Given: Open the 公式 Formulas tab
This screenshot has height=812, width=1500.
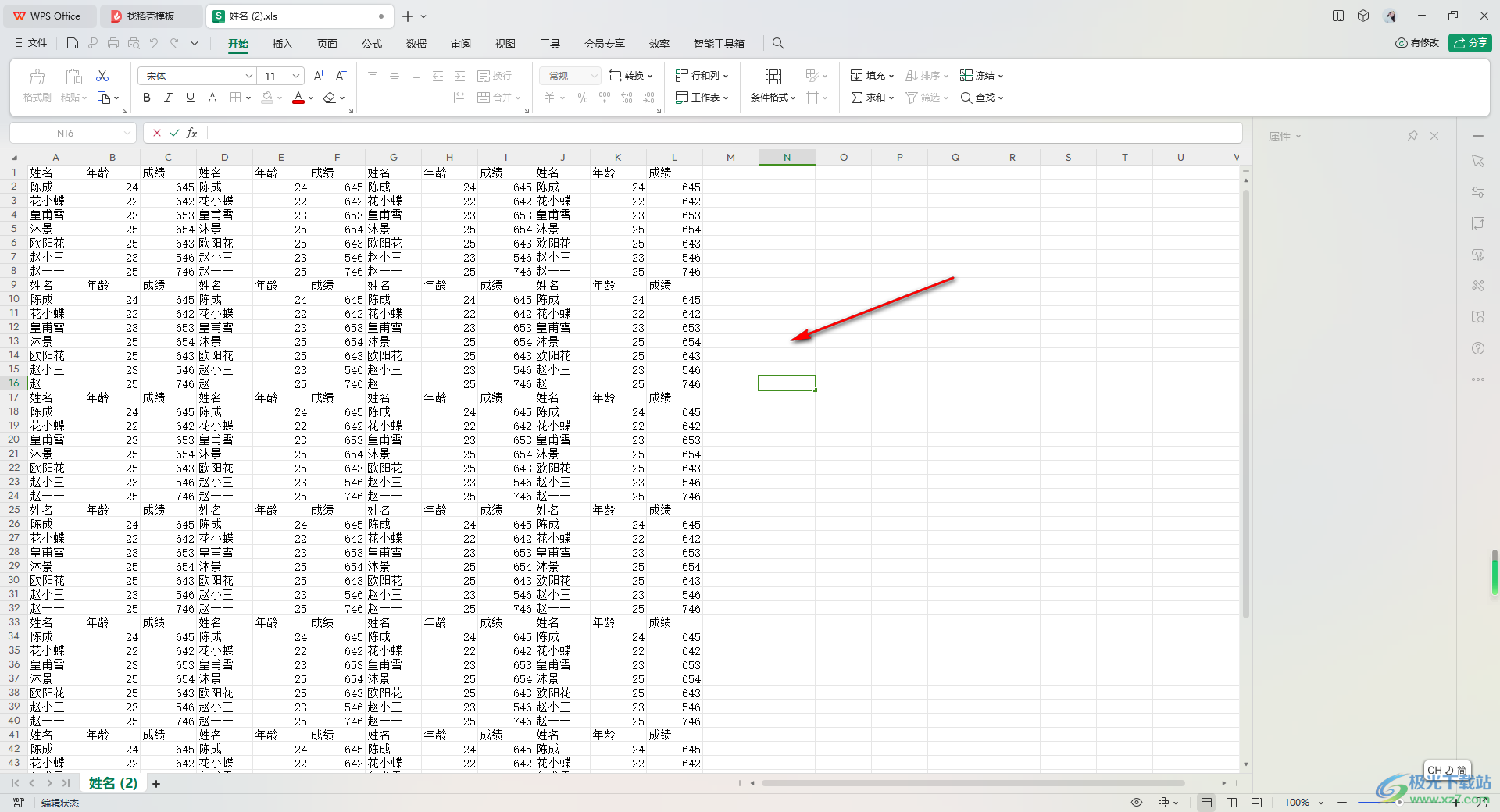Looking at the screenshot, I should pos(372,44).
